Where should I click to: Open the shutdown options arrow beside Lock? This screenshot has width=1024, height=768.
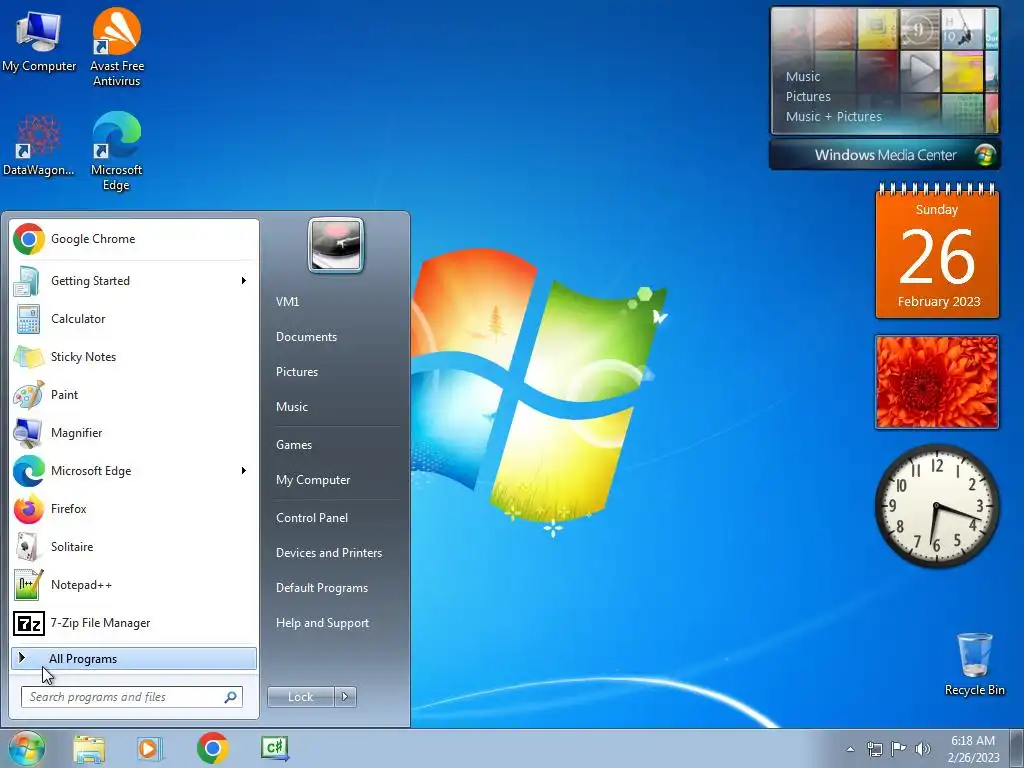[x=345, y=697]
